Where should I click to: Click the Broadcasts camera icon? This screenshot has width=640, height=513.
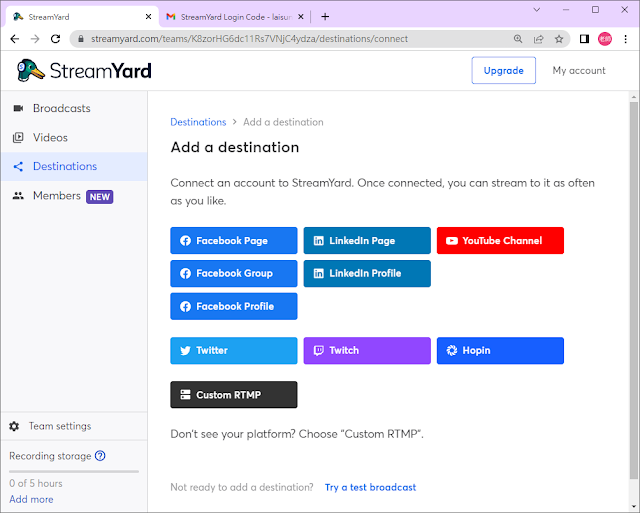(x=18, y=108)
